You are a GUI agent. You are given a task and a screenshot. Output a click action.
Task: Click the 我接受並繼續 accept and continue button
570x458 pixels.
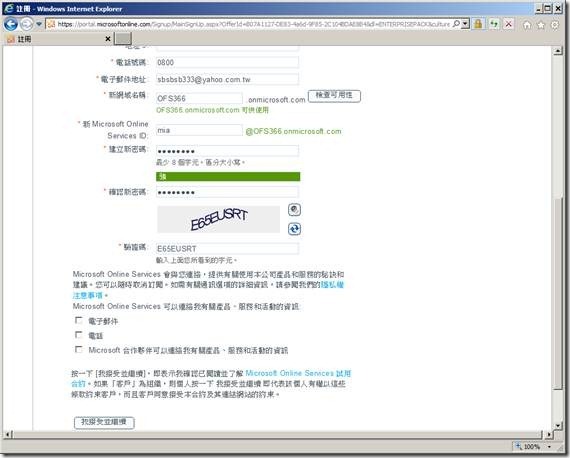coord(104,422)
